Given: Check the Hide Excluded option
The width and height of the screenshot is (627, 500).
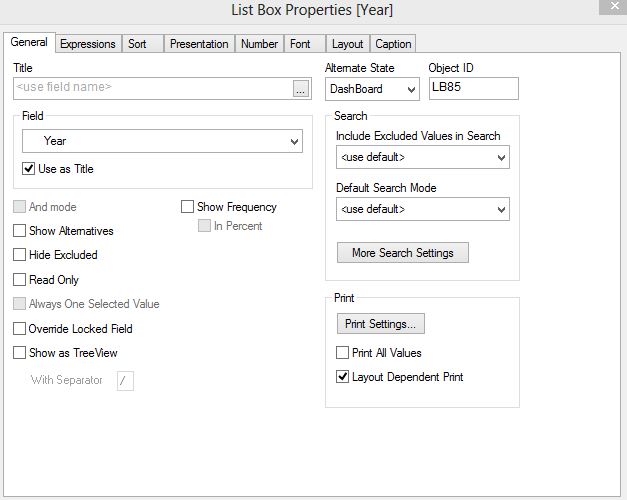Looking at the screenshot, I should [x=20, y=255].
